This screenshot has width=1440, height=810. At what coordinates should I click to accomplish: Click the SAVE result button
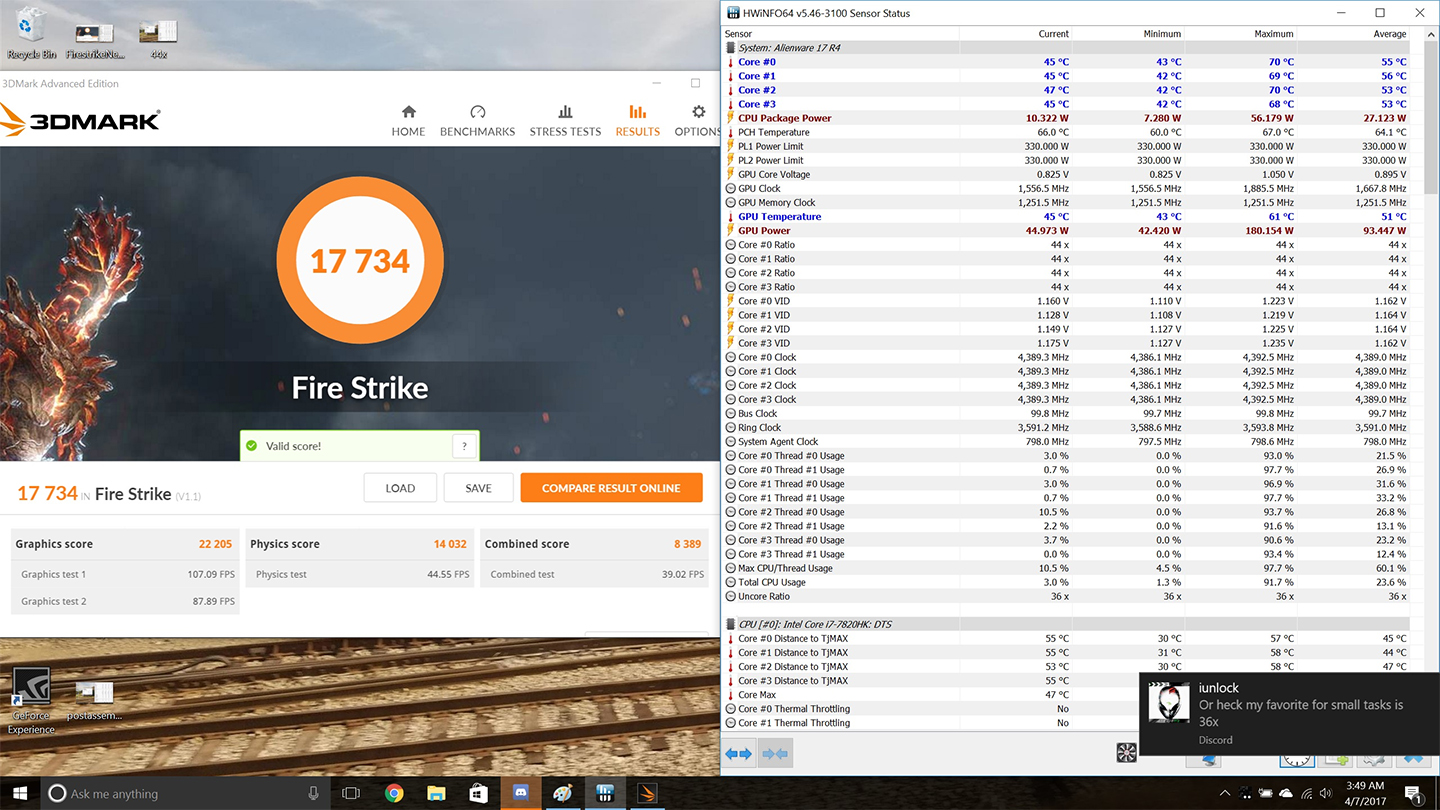[x=478, y=488]
